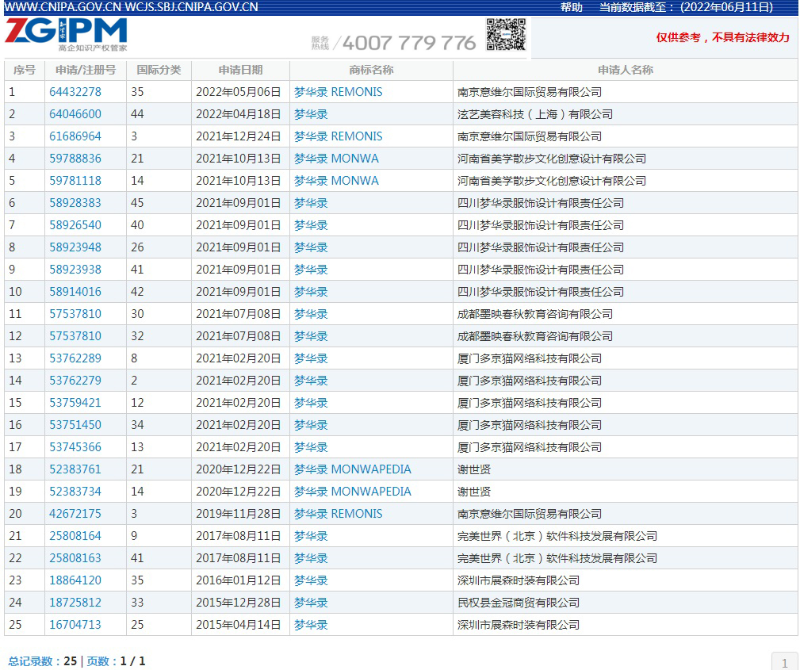This screenshot has height=670, width=800.
Task: Open application number 18725812
Action: tap(75, 603)
